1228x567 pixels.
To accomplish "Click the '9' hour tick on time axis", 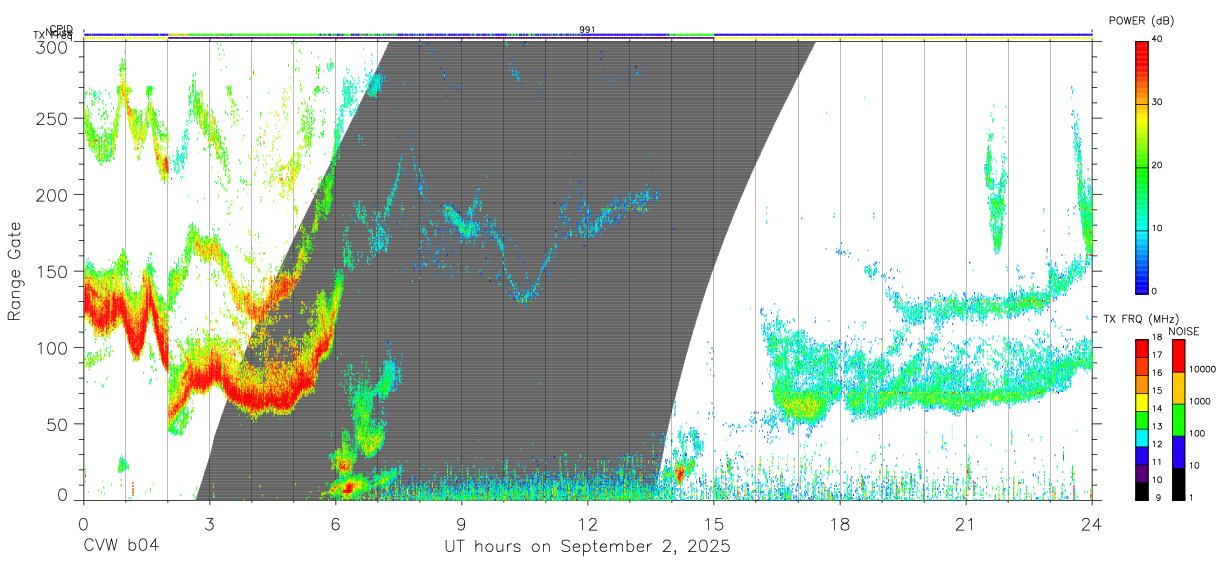I will pyautogui.click(x=461, y=523).
